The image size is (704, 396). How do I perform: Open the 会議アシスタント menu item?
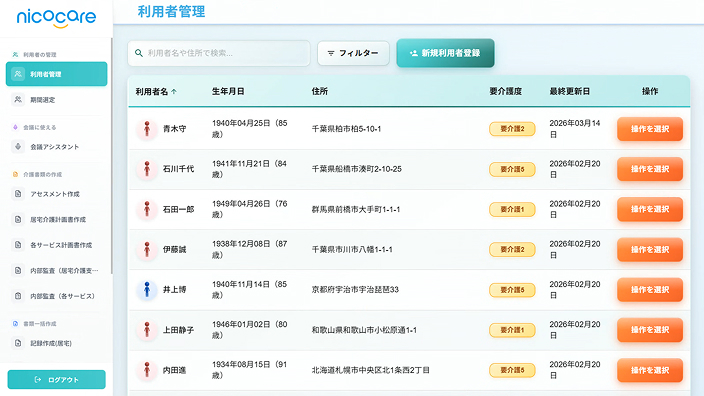point(57,146)
